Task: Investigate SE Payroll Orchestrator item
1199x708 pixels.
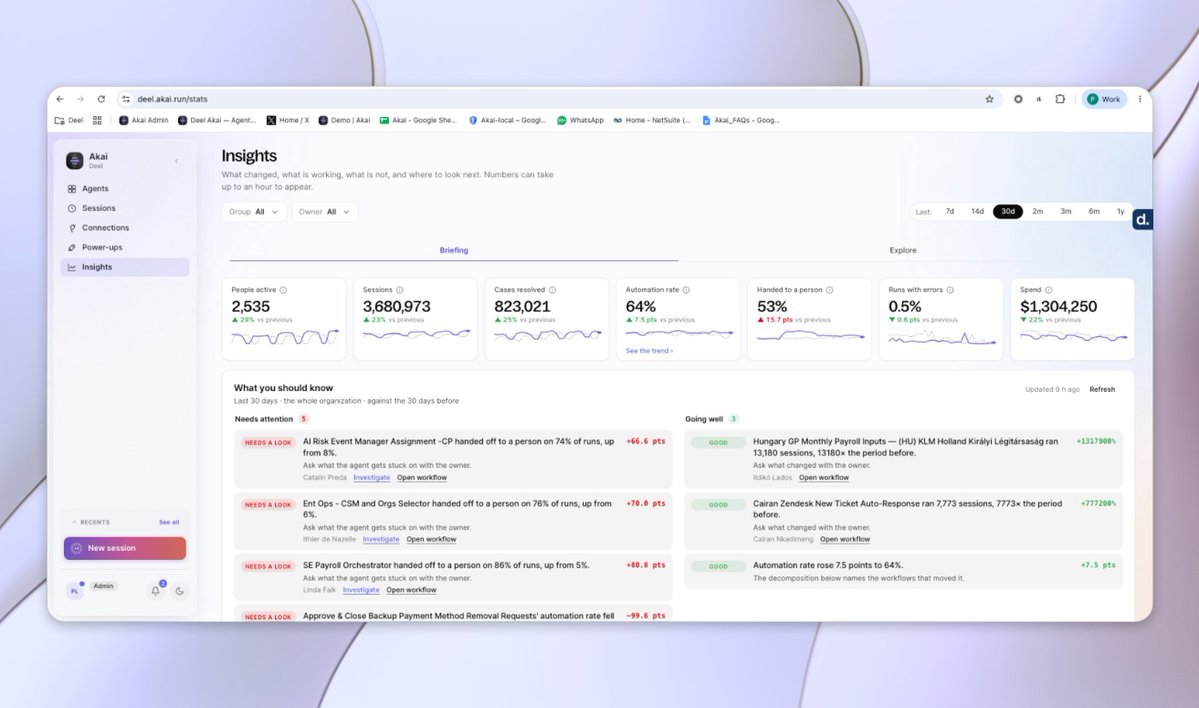Action: pyautogui.click(x=361, y=589)
